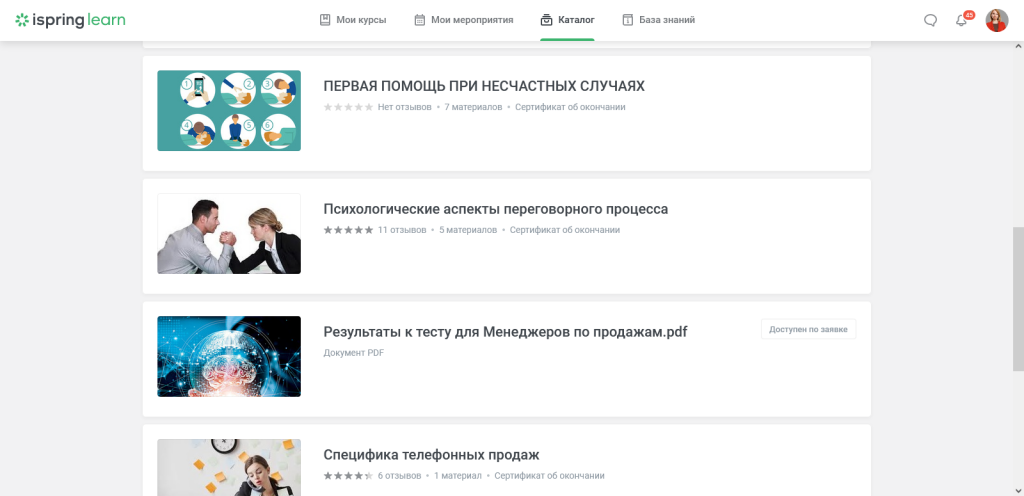The height and width of the screenshot is (496, 1024).
Task: Open the messages chat bubble icon
Action: click(930, 20)
